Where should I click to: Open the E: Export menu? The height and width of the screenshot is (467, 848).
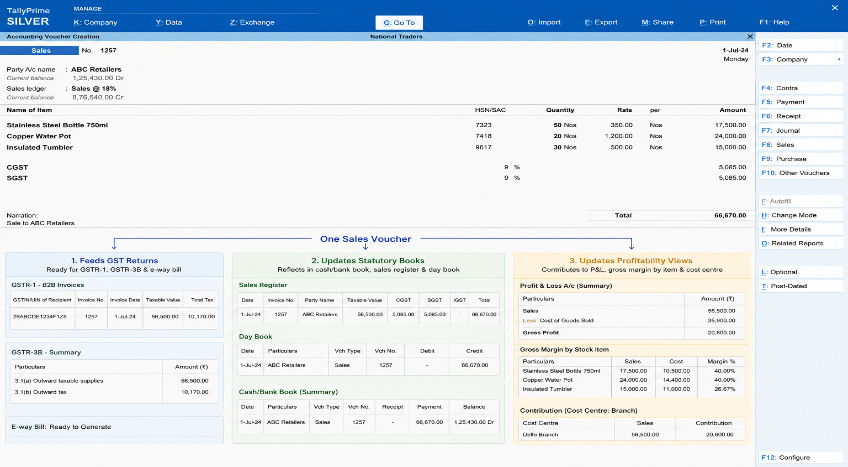pyautogui.click(x=601, y=22)
